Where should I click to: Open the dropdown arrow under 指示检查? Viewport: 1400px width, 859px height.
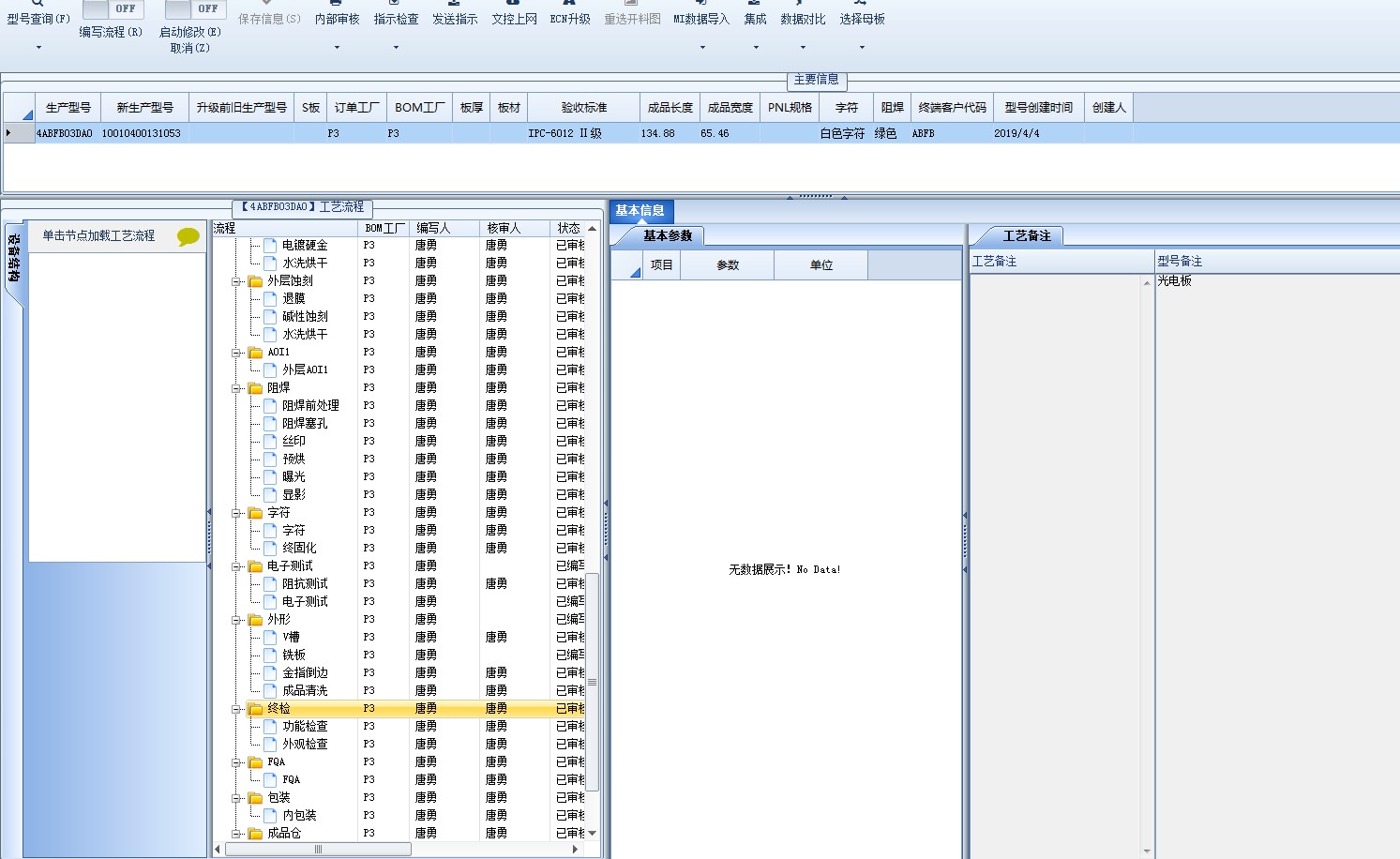tap(396, 48)
